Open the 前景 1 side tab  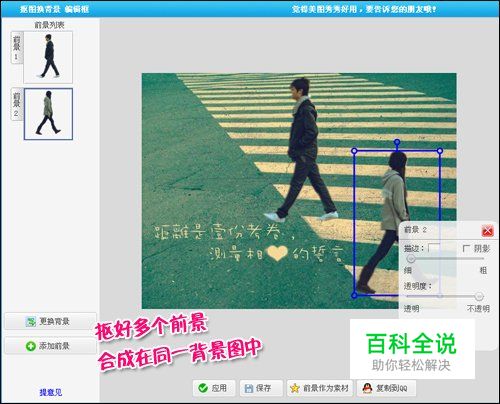[x=16, y=48]
